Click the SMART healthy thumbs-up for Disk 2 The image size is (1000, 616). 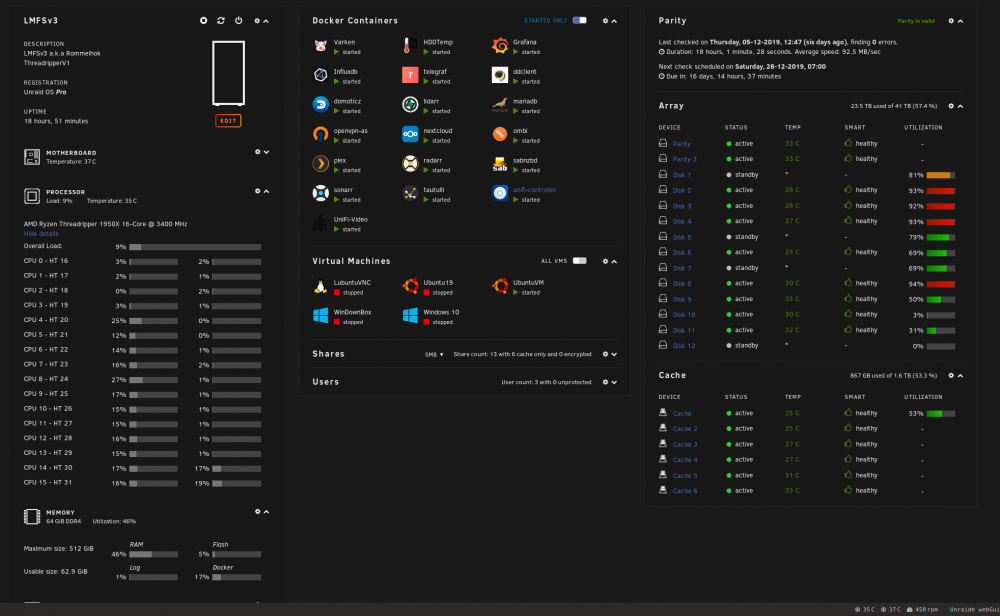(x=848, y=189)
